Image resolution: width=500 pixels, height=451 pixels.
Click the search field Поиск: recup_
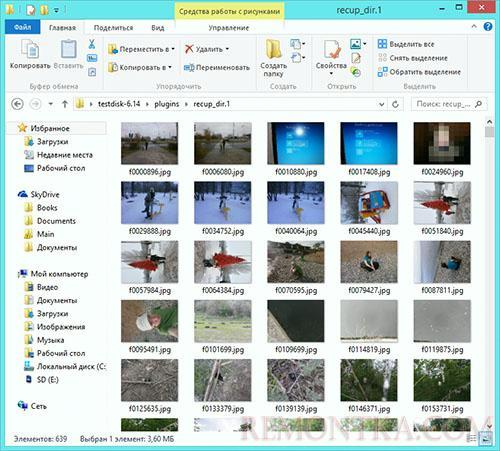(449, 104)
